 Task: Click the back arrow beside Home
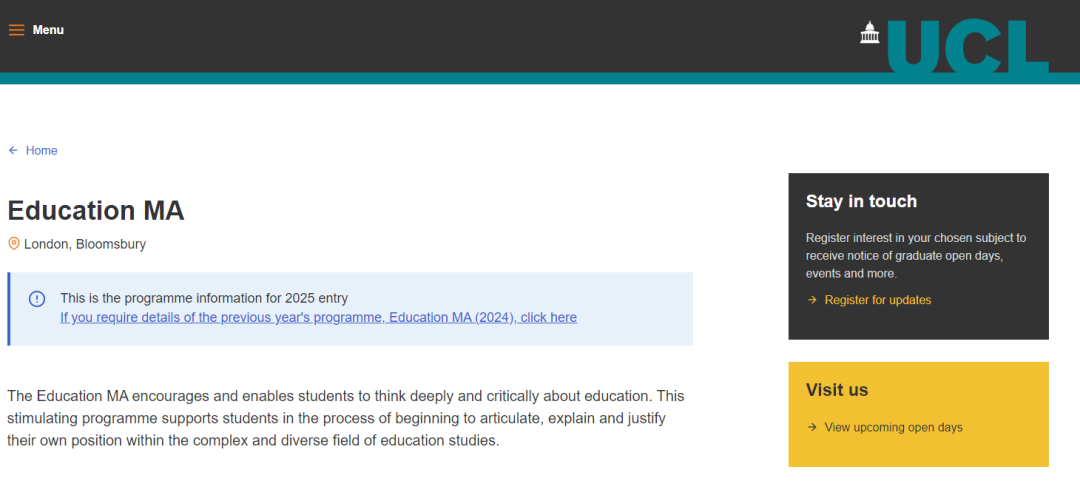pos(13,150)
